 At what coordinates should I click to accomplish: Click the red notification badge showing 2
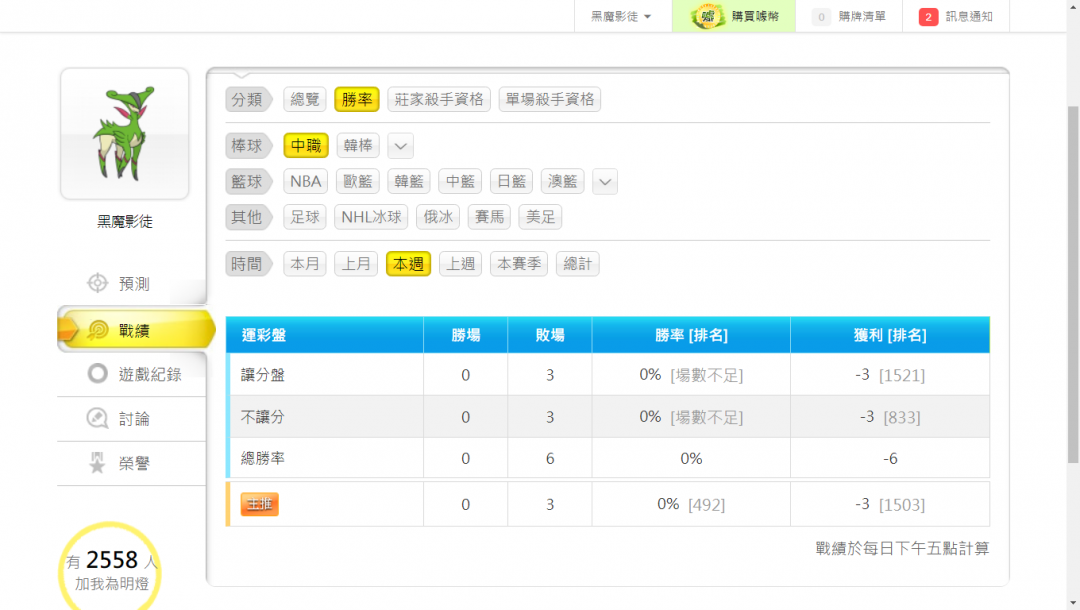(x=928, y=17)
